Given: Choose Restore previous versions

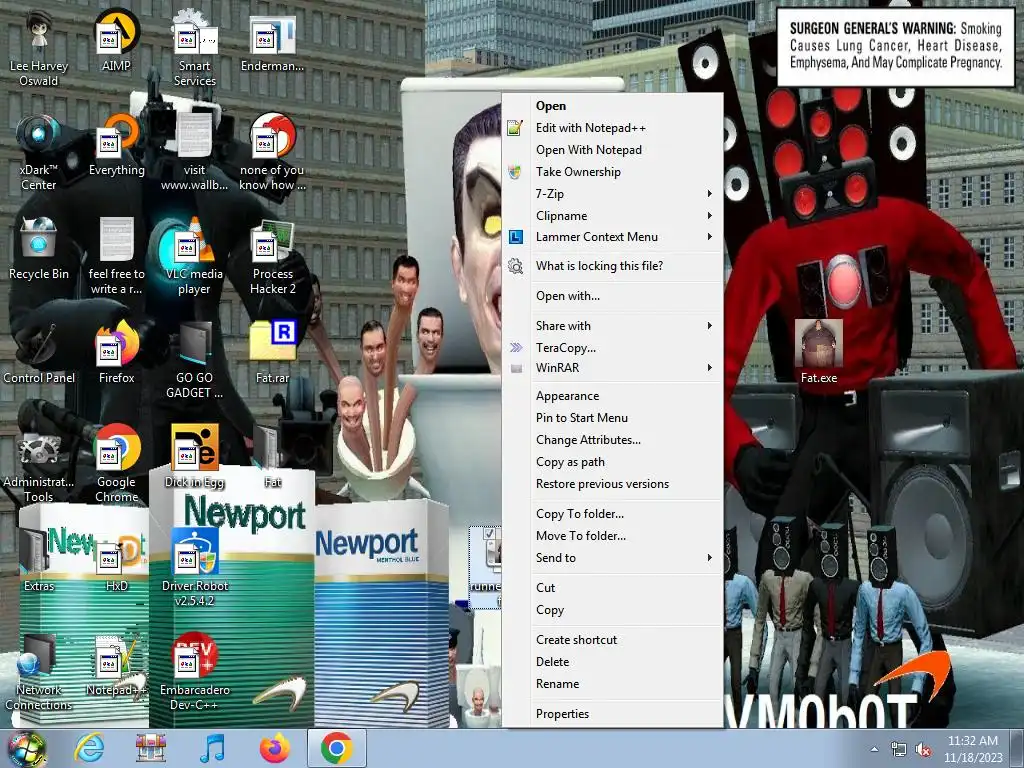Looking at the screenshot, I should (624, 484).
